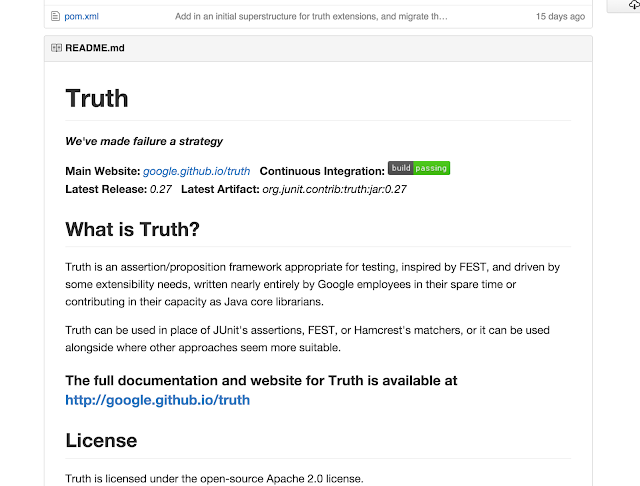Click the artifact text 'org.junit.contrib:truth:jar:0.27'
Screen dimensions: 640x486
pos(334,189)
